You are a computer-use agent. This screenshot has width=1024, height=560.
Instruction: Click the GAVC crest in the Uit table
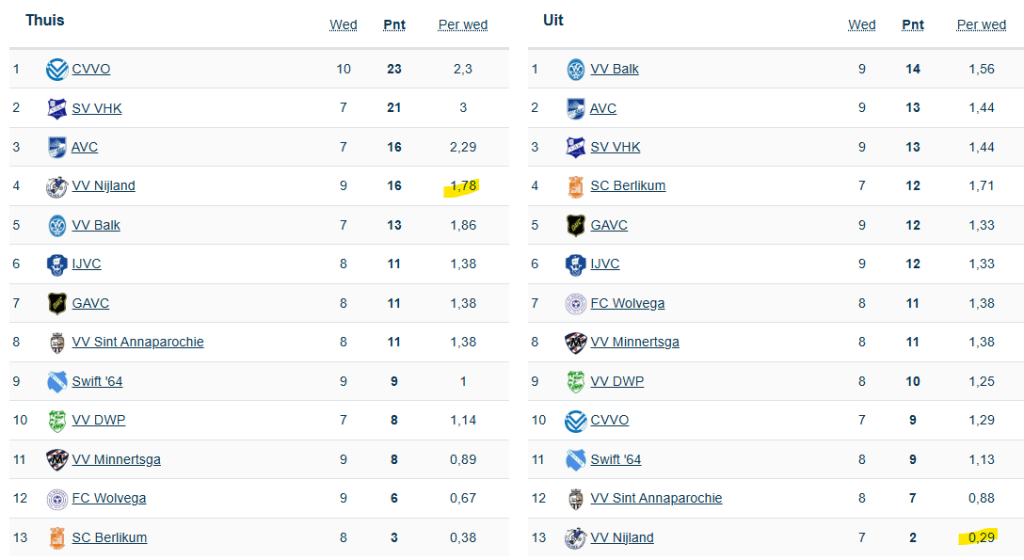coord(575,226)
